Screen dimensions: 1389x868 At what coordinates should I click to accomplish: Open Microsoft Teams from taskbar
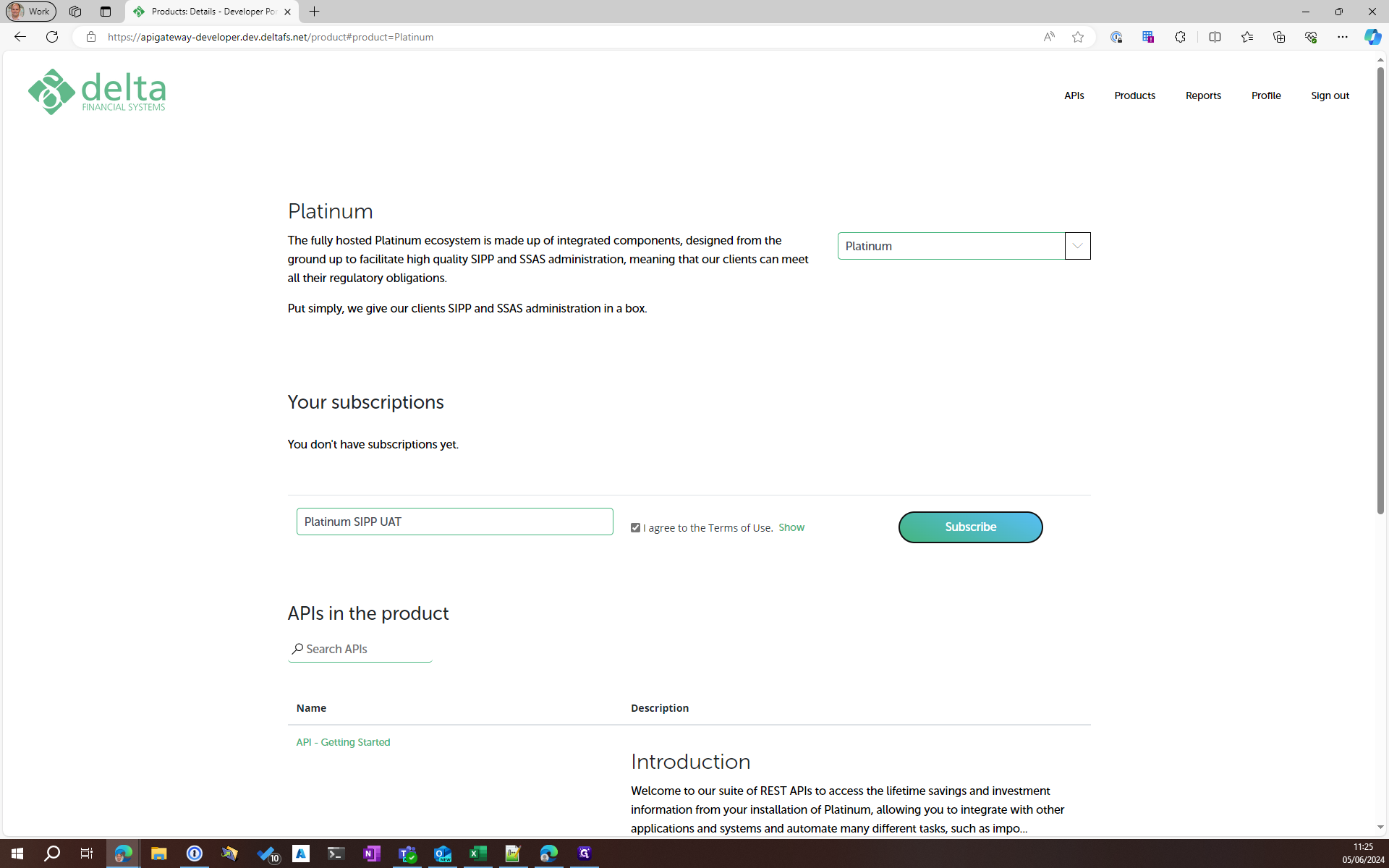pos(407,854)
